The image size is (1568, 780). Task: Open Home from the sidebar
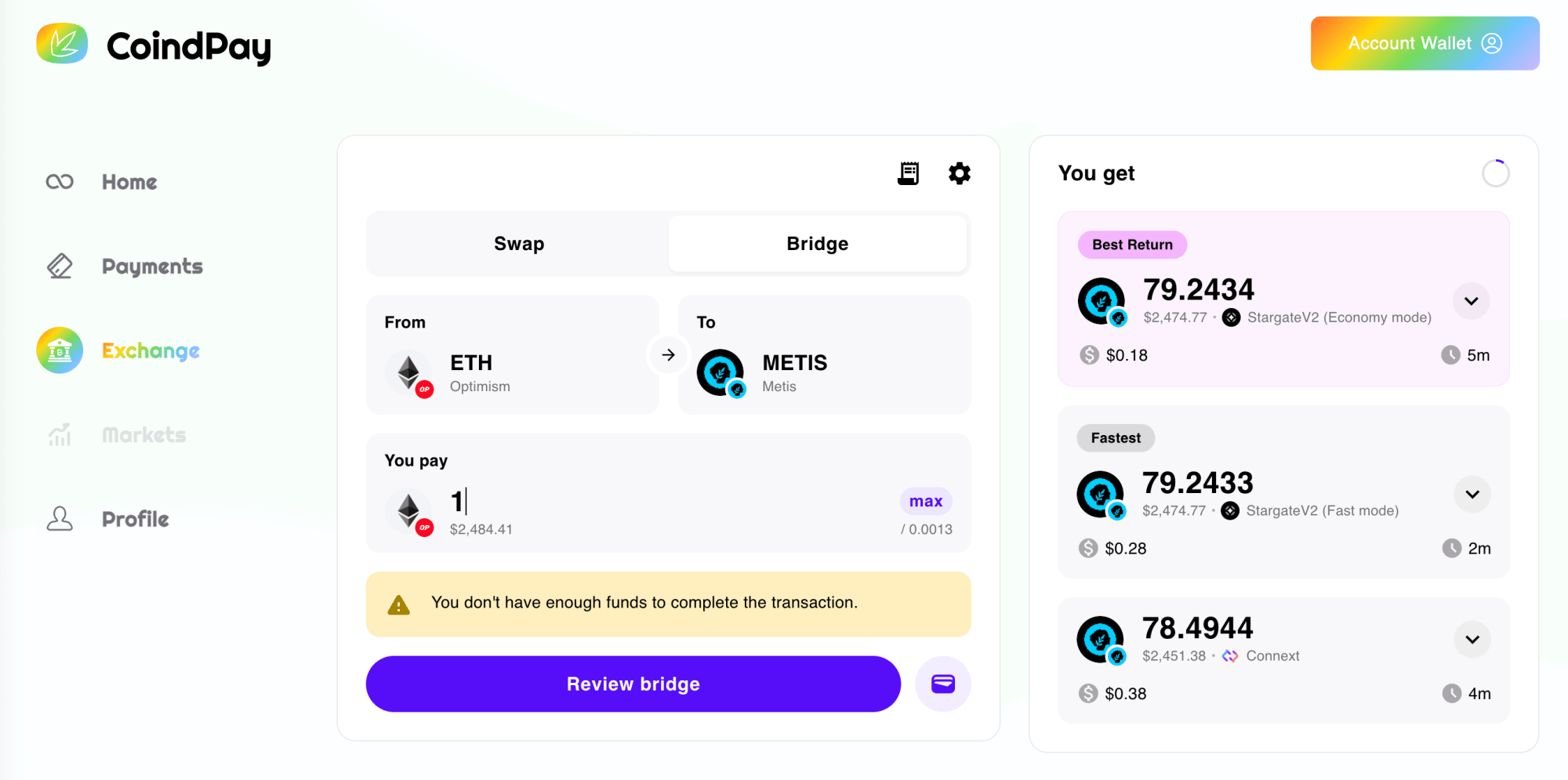pos(129,182)
